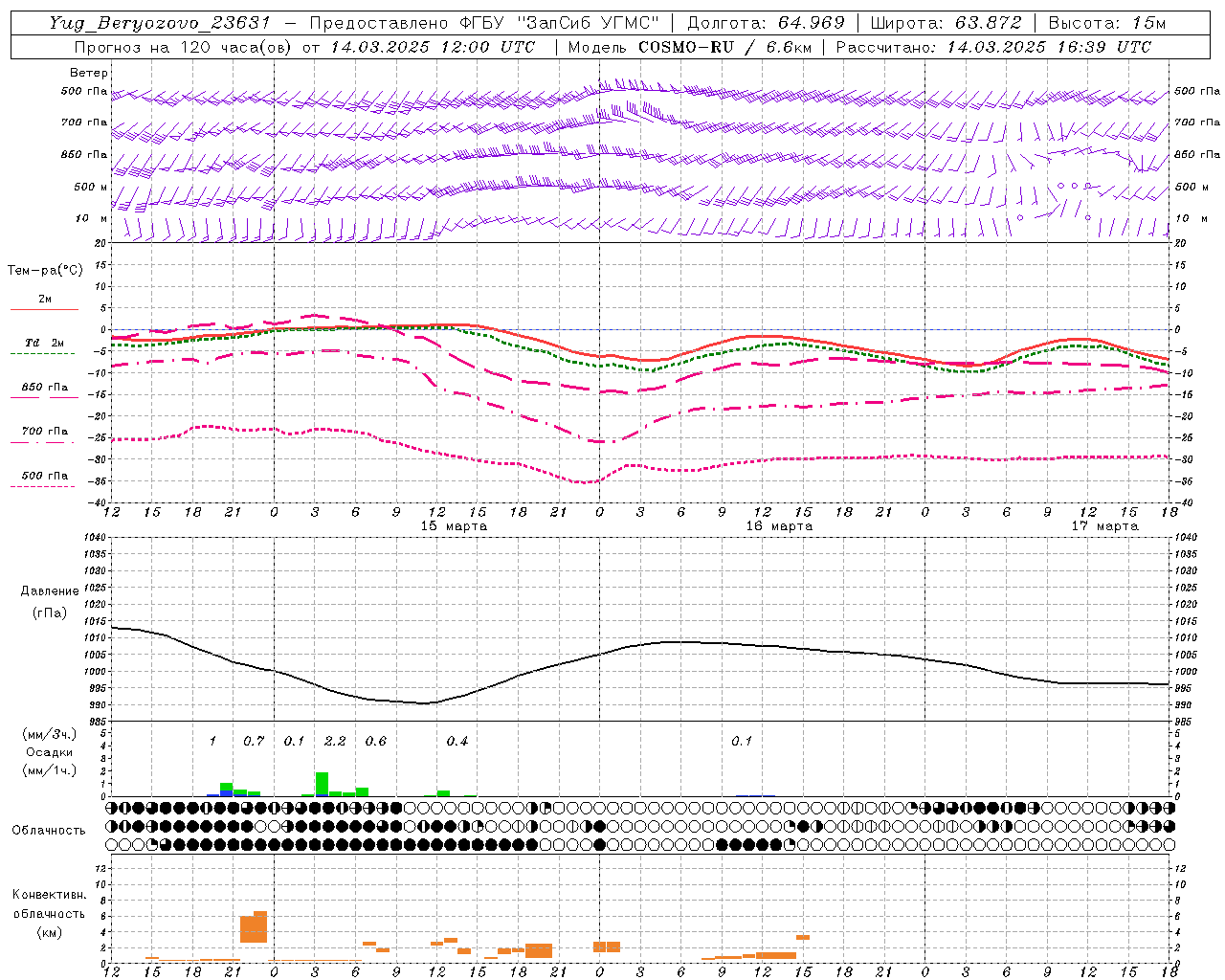The width and height of the screenshot is (1225, 980).
Task: Click the Модель COSMO-RU / 6.6км label
Action: click(689, 47)
